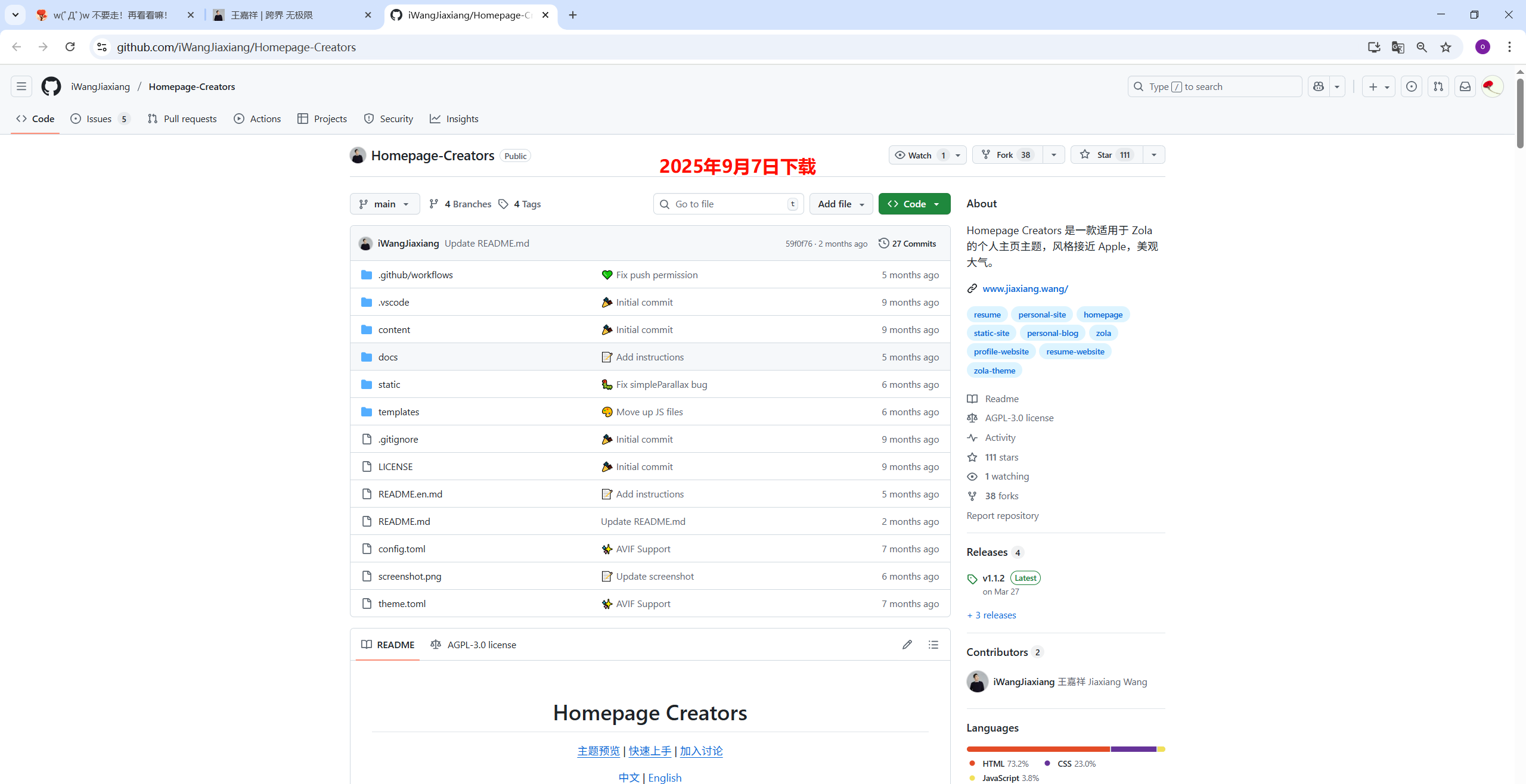Open the + 3 releases link
This screenshot has height=784, width=1526.
[x=992, y=615]
